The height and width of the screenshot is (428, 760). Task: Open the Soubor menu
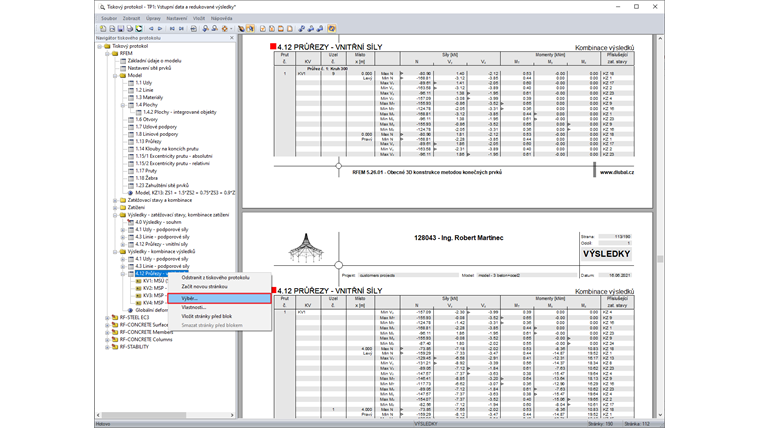pyautogui.click(x=109, y=18)
